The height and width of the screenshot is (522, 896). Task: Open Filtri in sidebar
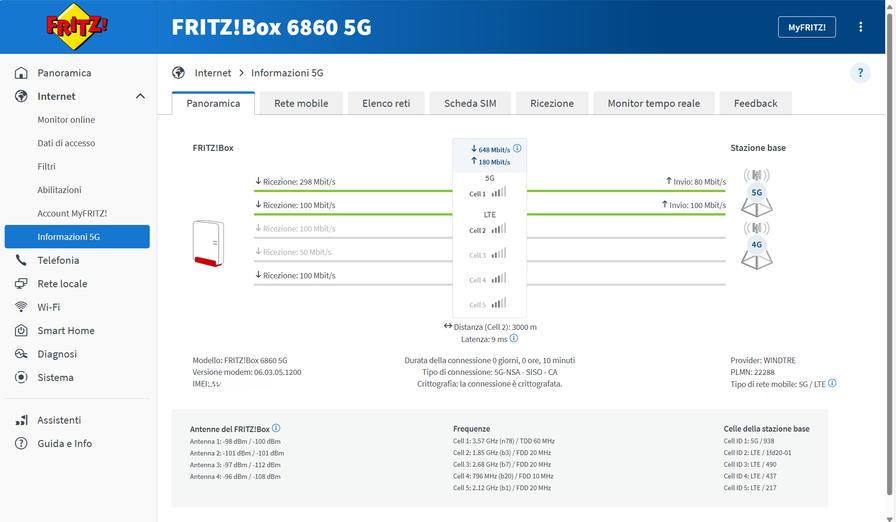tap(46, 166)
